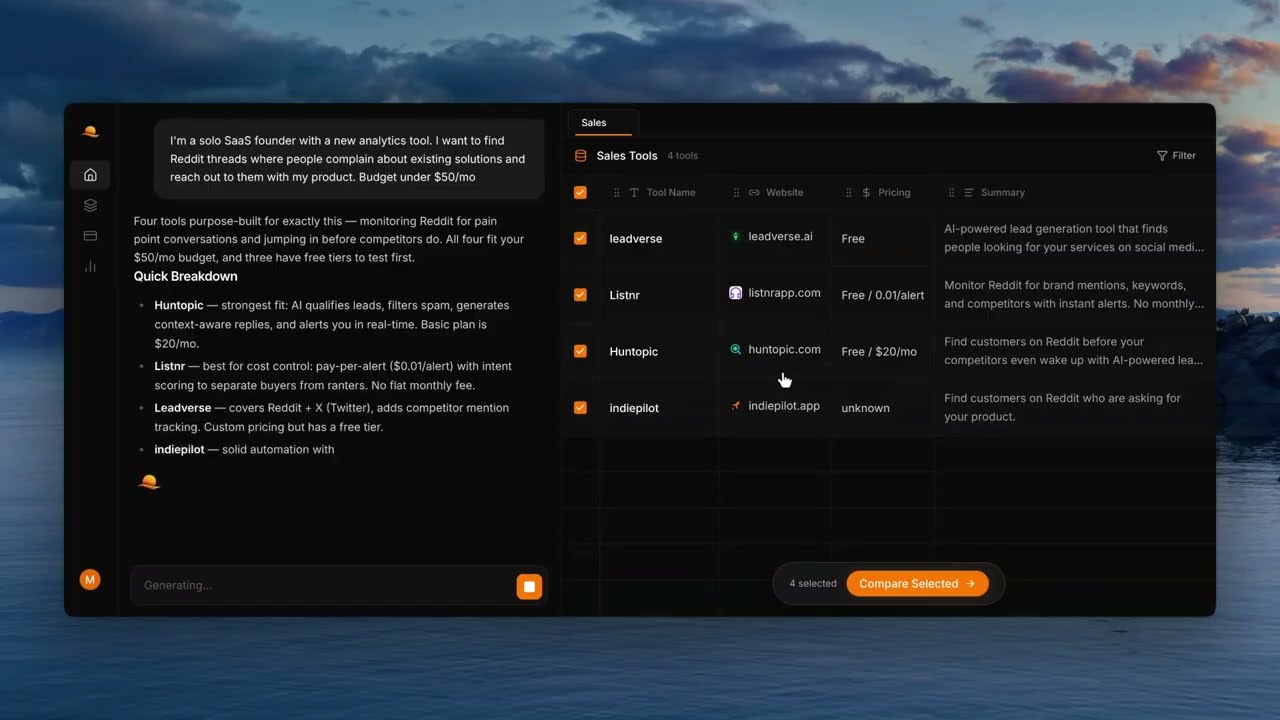Screen dimensions: 1280x720
Task: Click the hat icon below the chat response
Action: click(149, 482)
